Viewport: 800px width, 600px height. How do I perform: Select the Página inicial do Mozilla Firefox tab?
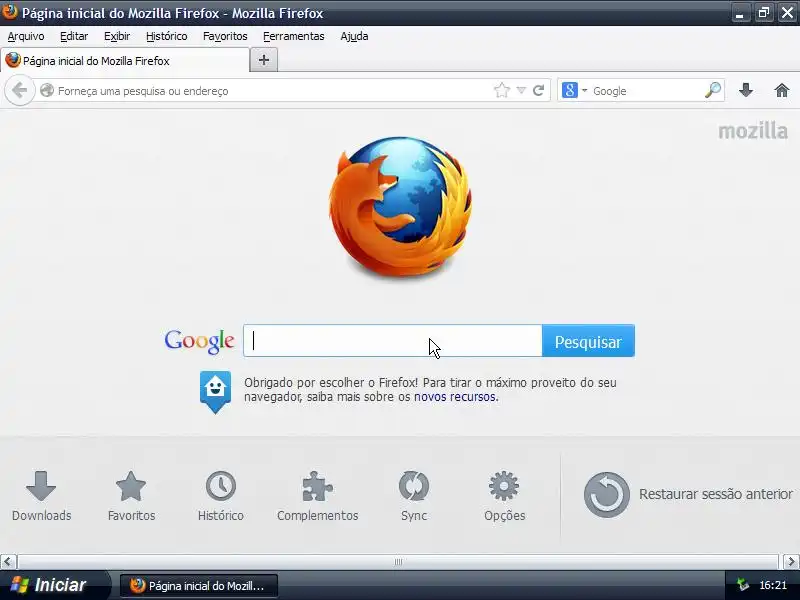(125, 61)
